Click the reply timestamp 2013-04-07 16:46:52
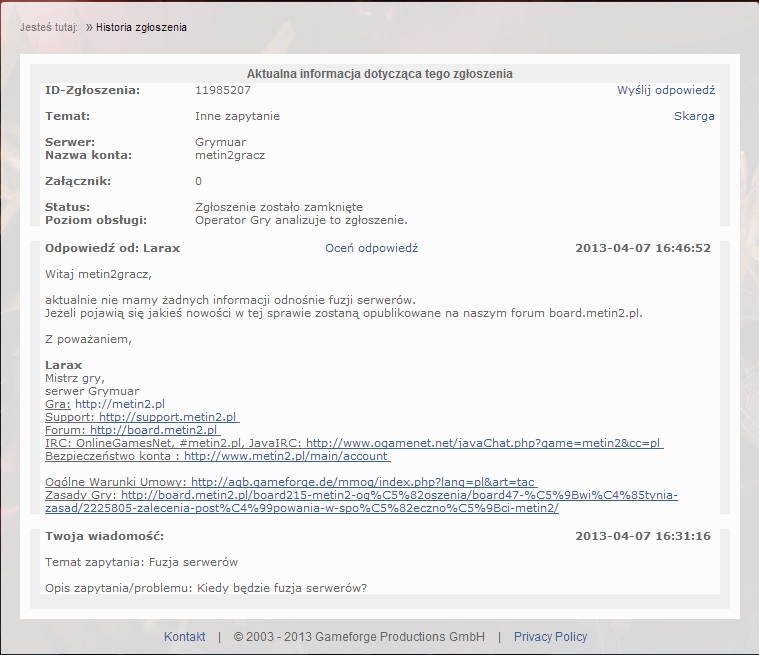Viewport: 759px width, 655px height. [x=643, y=248]
